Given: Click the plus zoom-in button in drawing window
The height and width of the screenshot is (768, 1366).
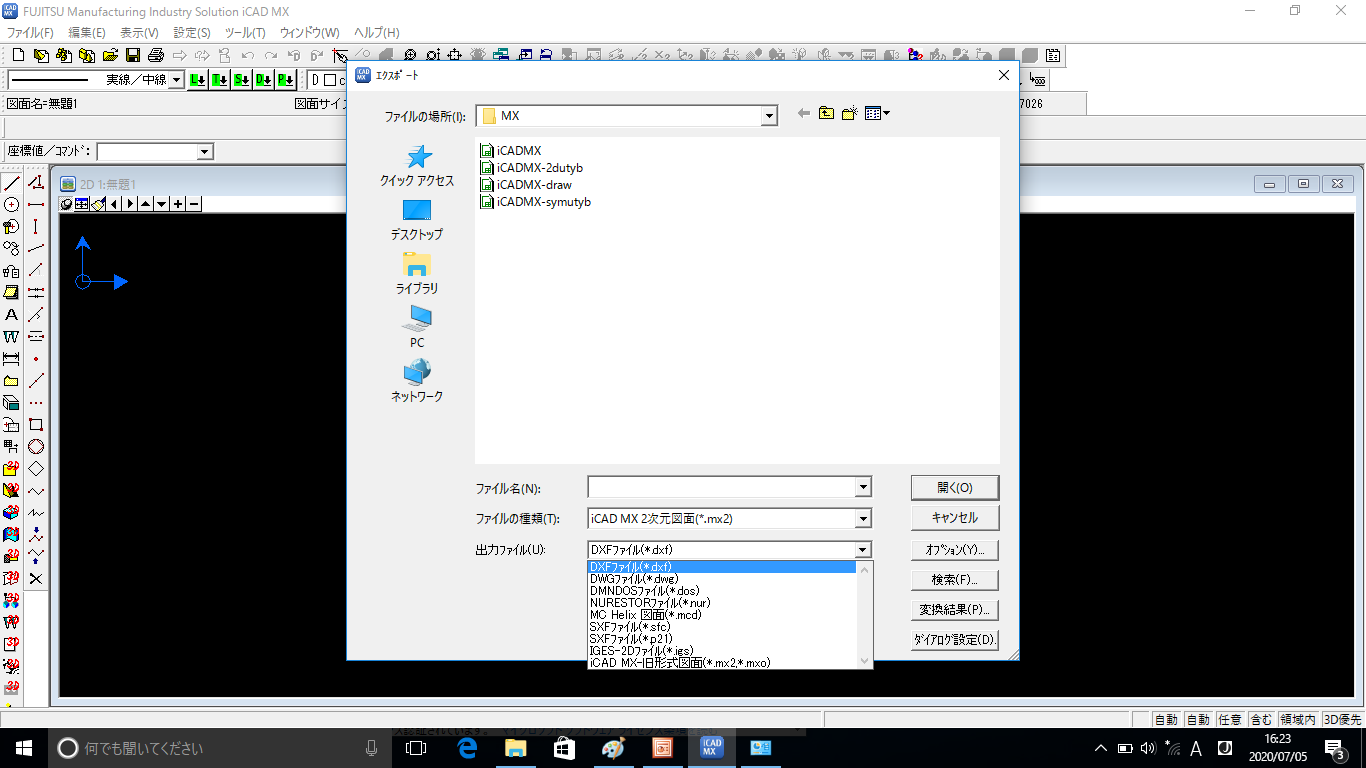Looking at the screenshot, I should [178, 204].
